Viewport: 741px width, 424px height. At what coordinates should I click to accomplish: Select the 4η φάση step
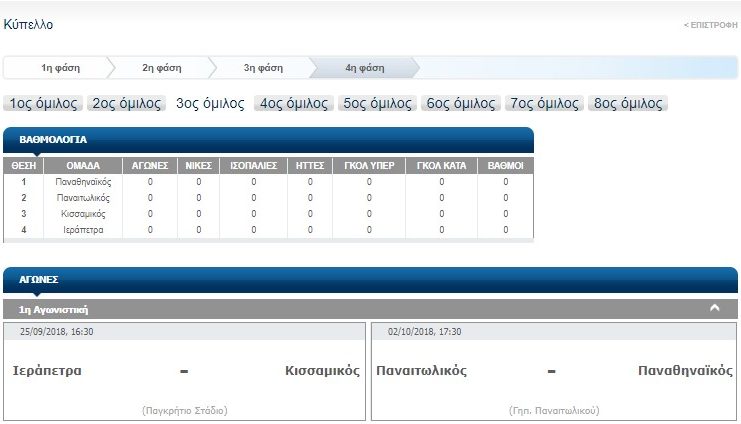pos(364,68)
